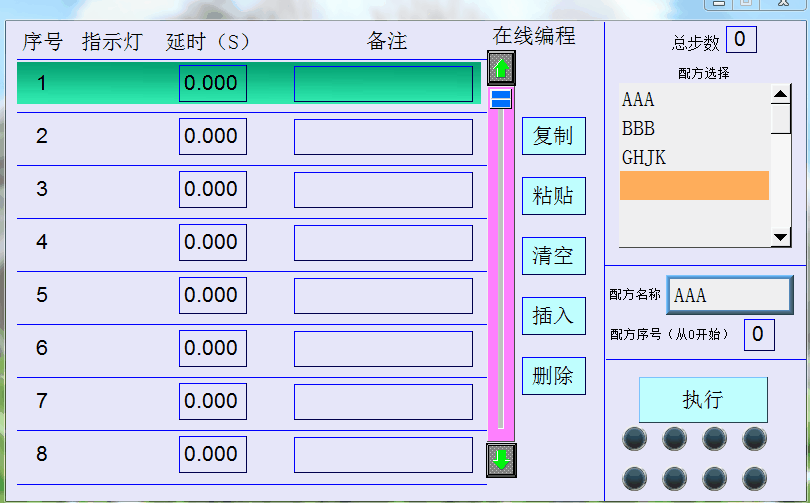Screen dimensions: 810x503
Task: Click the green up arrow scroll icon
Action: click(501, 69)
